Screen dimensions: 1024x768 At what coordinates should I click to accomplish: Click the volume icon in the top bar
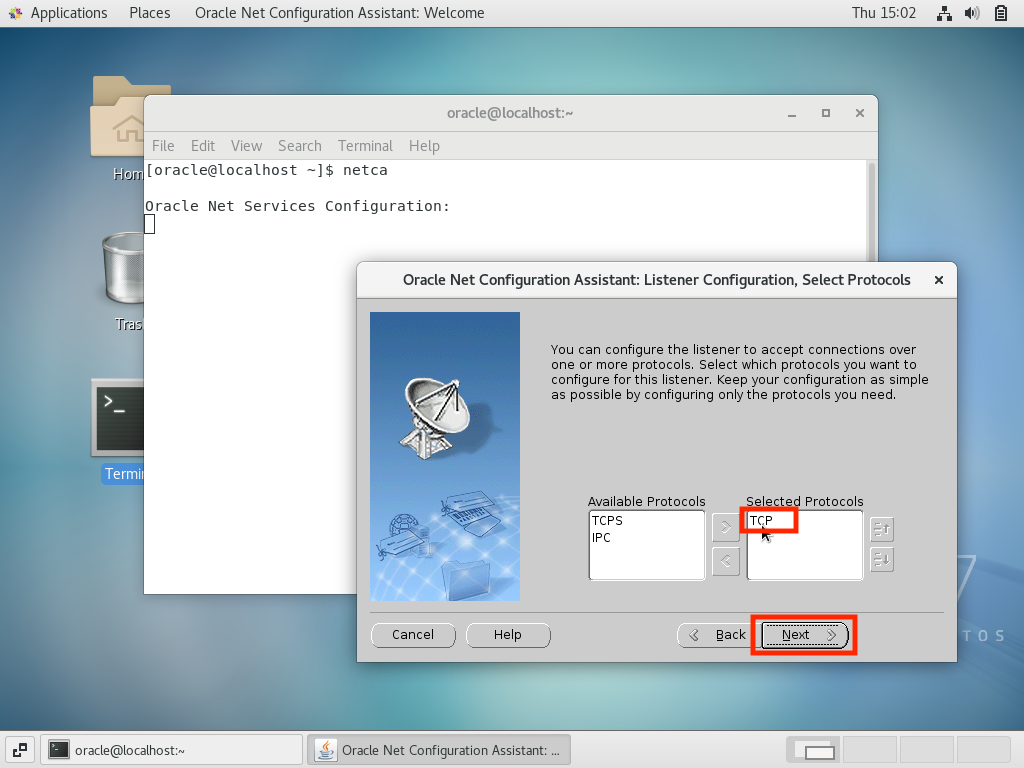pos(972,13)
